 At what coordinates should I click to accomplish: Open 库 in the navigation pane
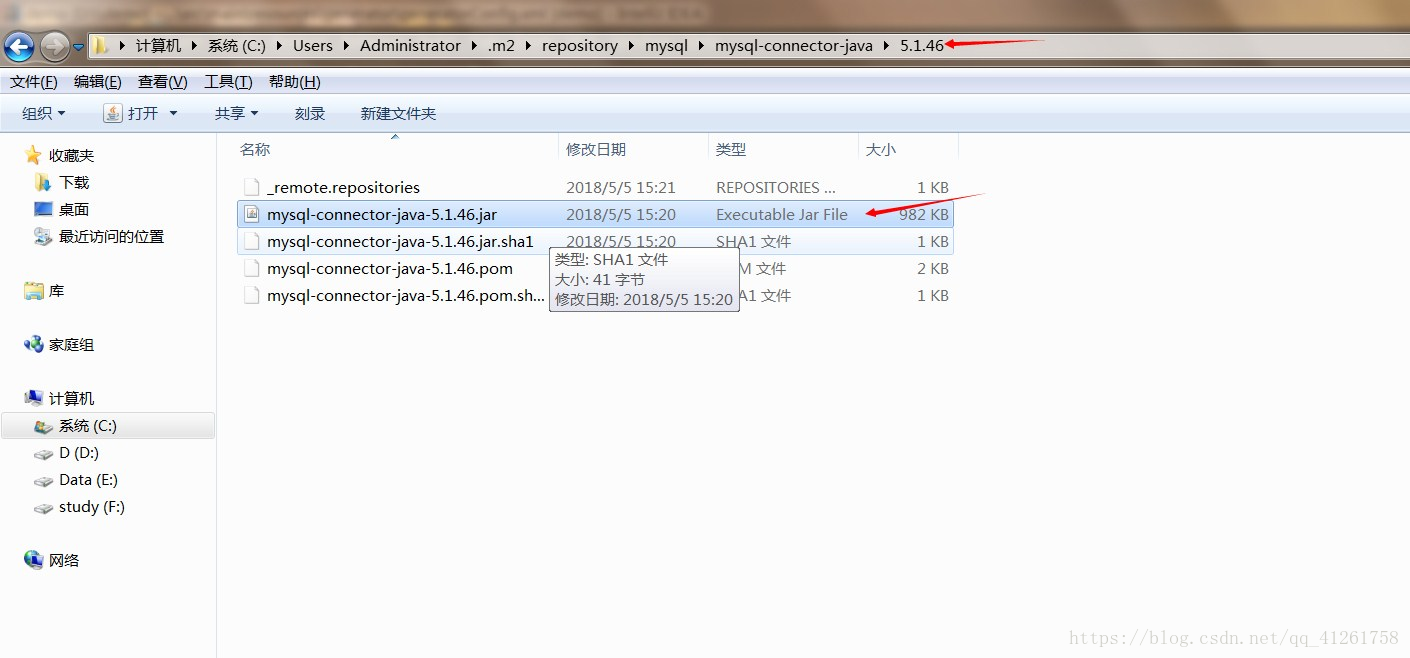tap(56, 290)
